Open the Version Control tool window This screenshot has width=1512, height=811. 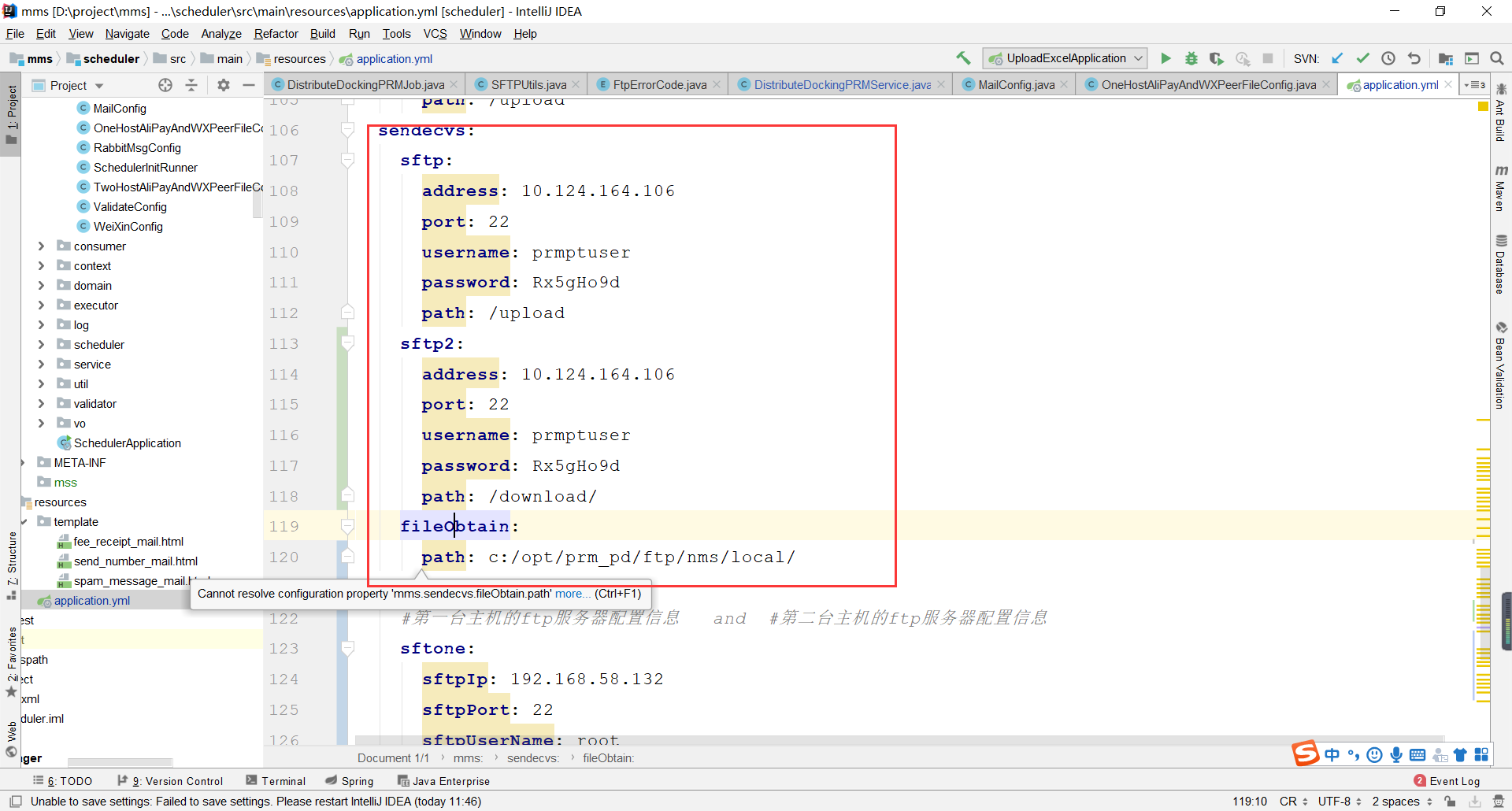(170, 781)
